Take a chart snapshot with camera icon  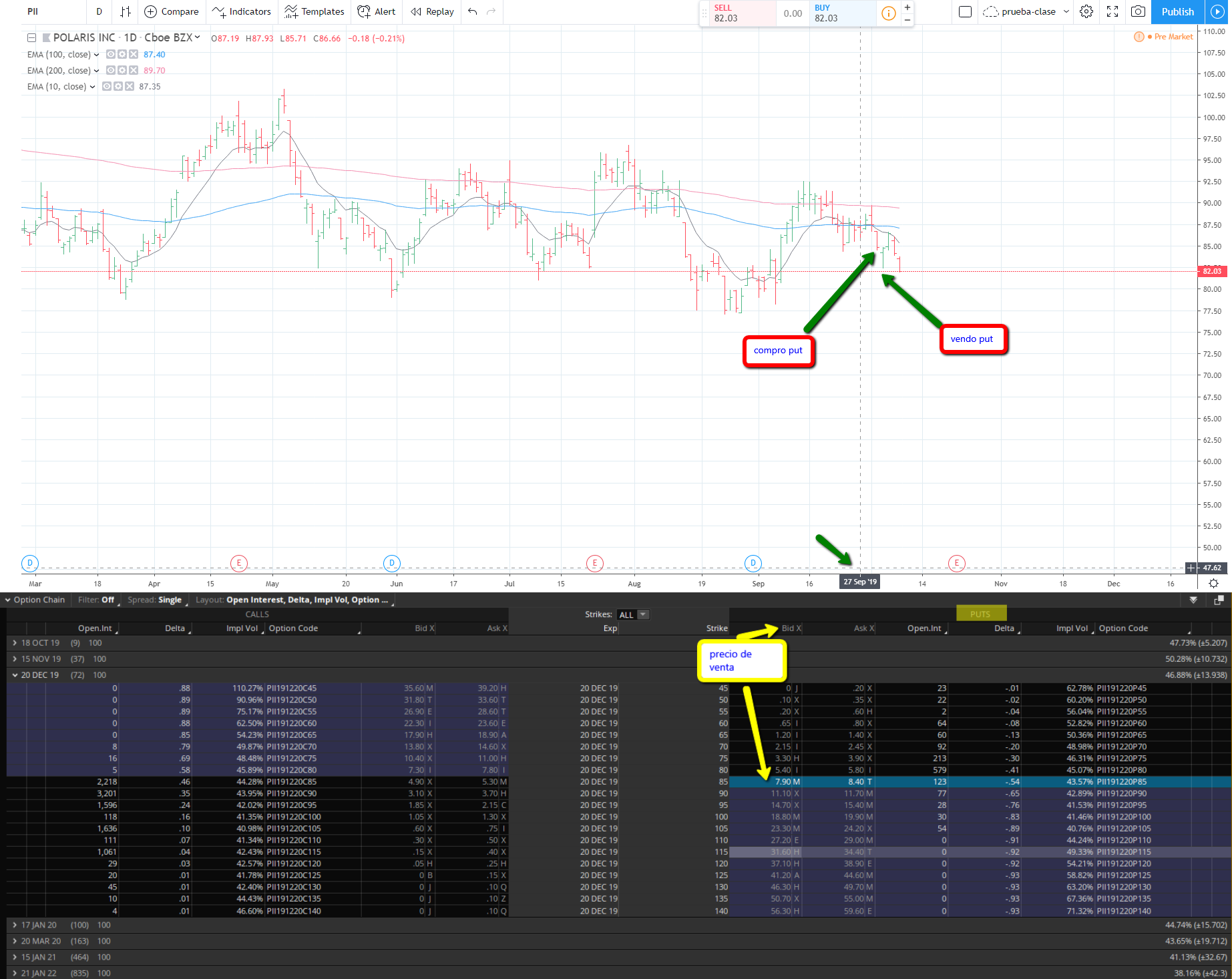tap(1139, 11)
